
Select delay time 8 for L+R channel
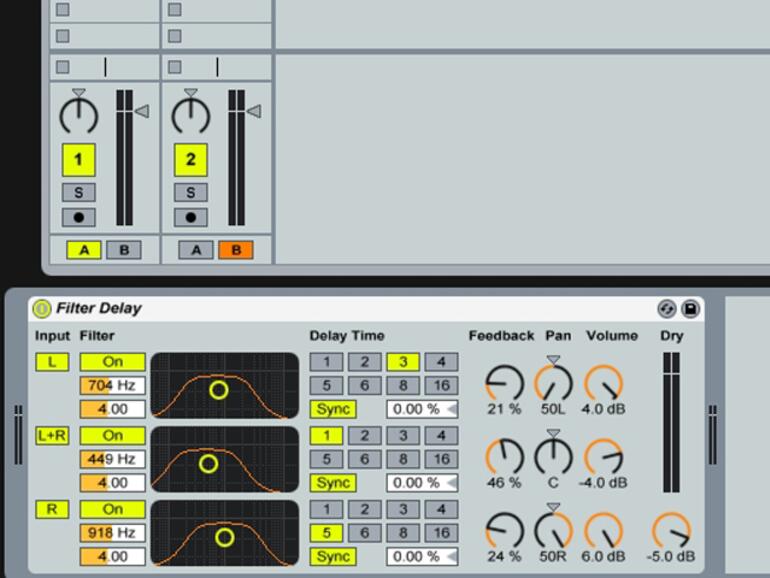tap(403, 459)
